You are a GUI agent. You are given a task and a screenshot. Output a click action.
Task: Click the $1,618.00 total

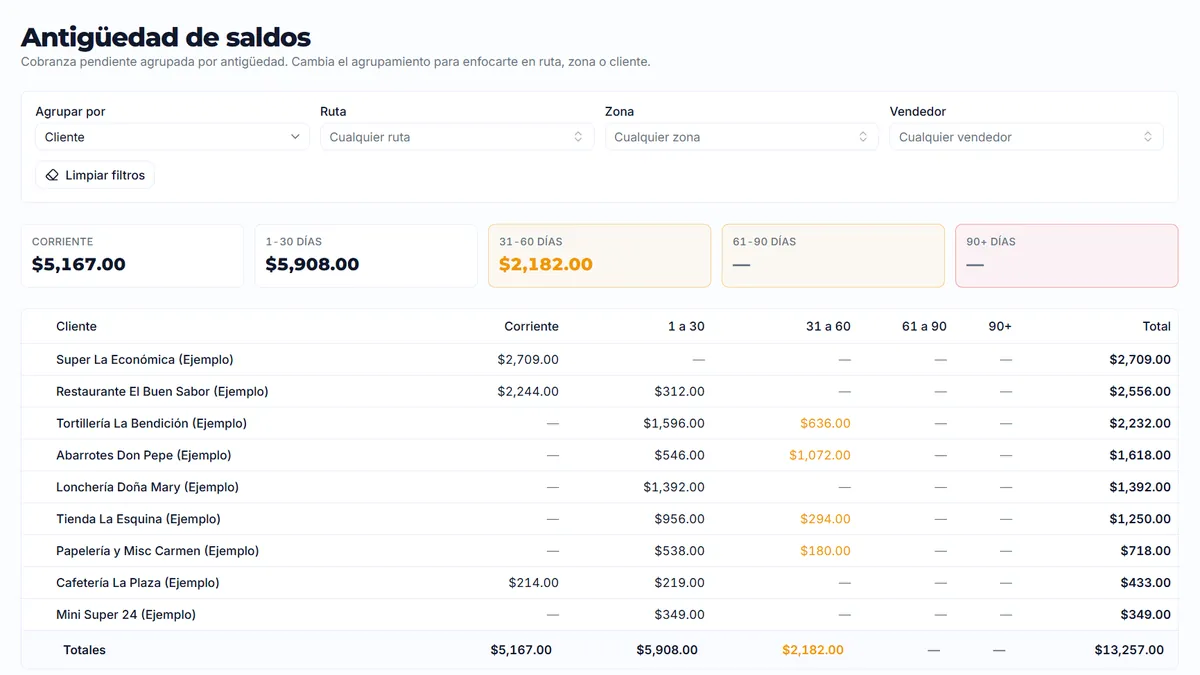(1140, 456)
